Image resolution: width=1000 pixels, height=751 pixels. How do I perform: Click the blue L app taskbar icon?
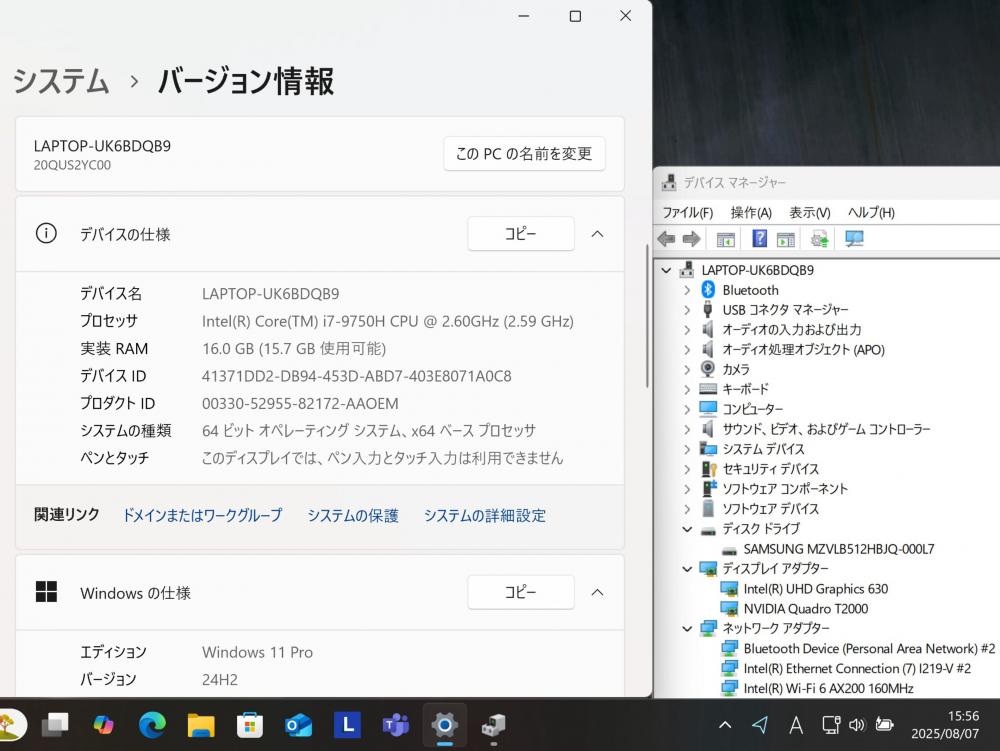point(347,725)
